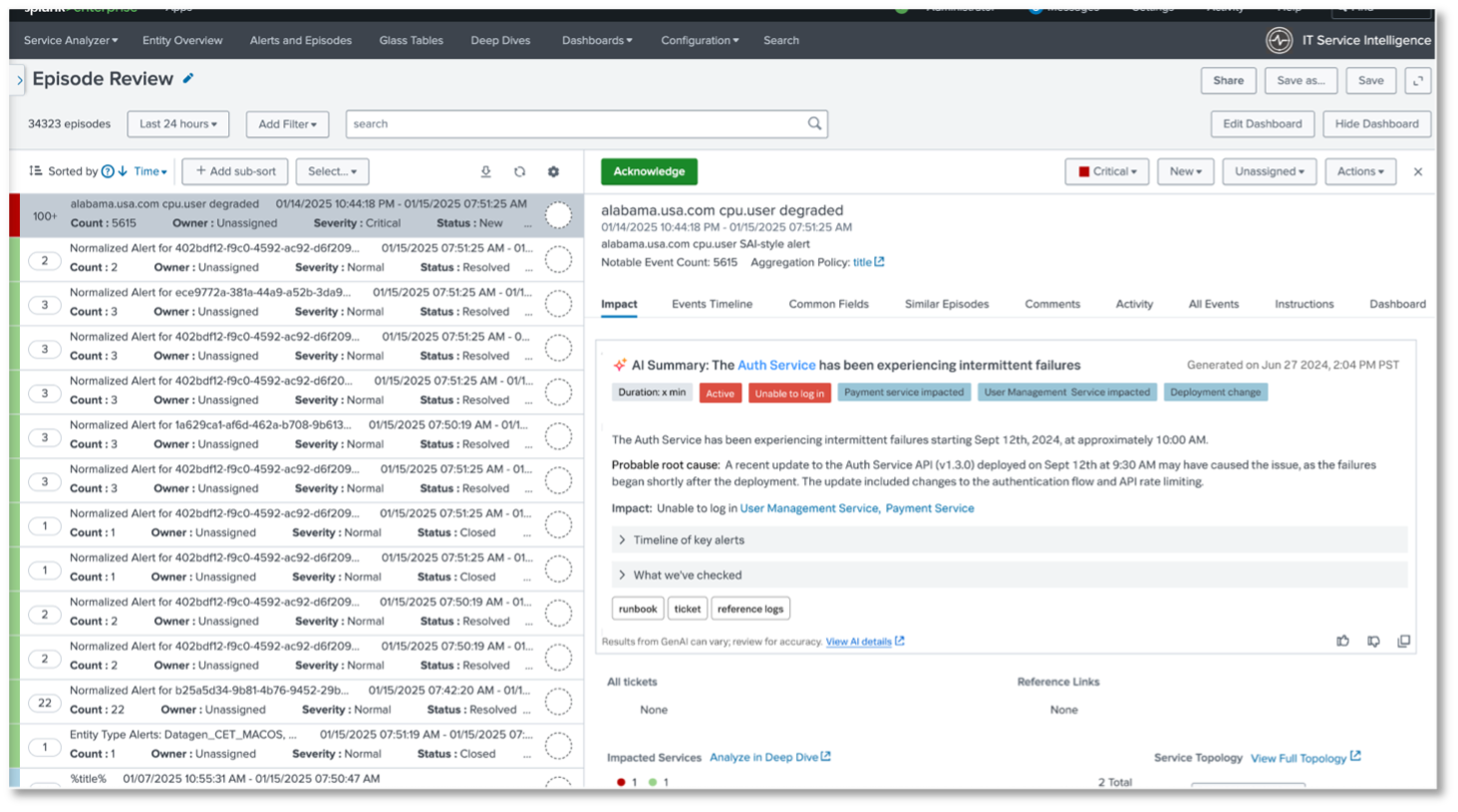The width and height of the screenshot is (1458, 812).
Task: Go to Entity Overview
Action: (182, 40)
